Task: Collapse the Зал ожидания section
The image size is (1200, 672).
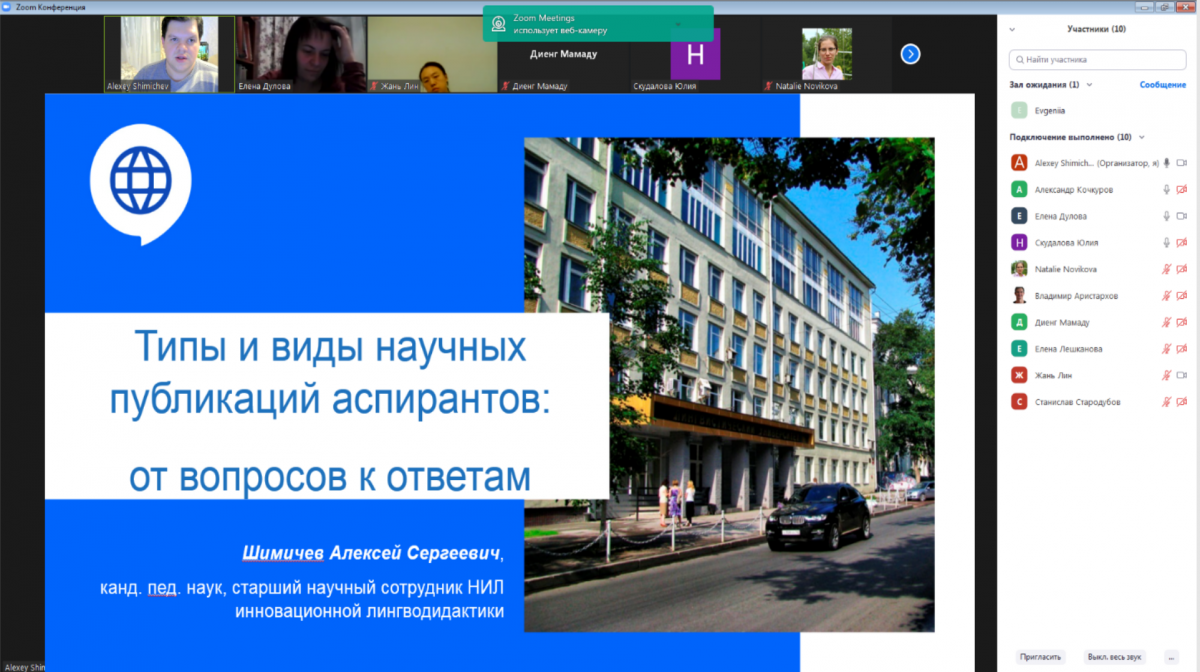Action: coord(1089,85)
